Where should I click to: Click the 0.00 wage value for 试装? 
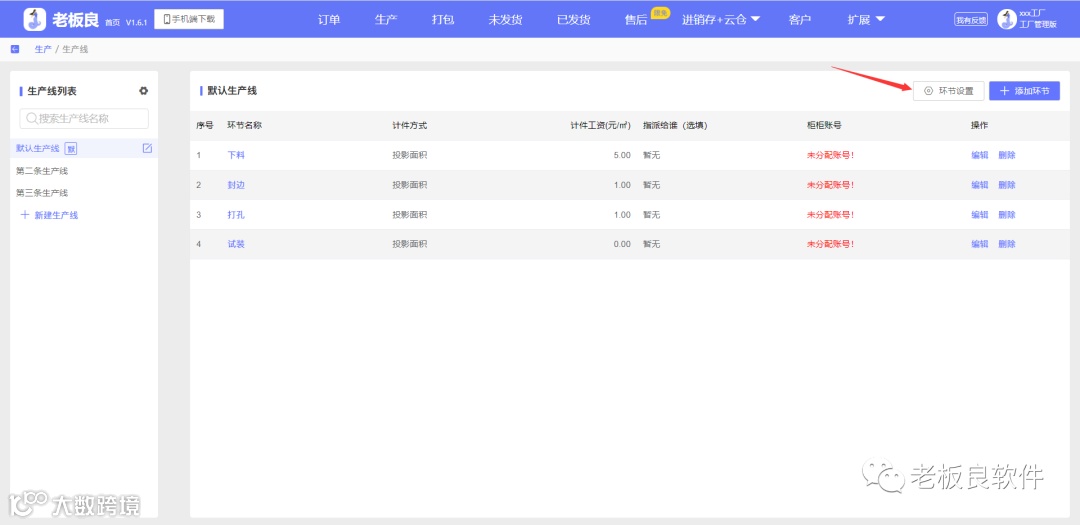tap(622, 244)
